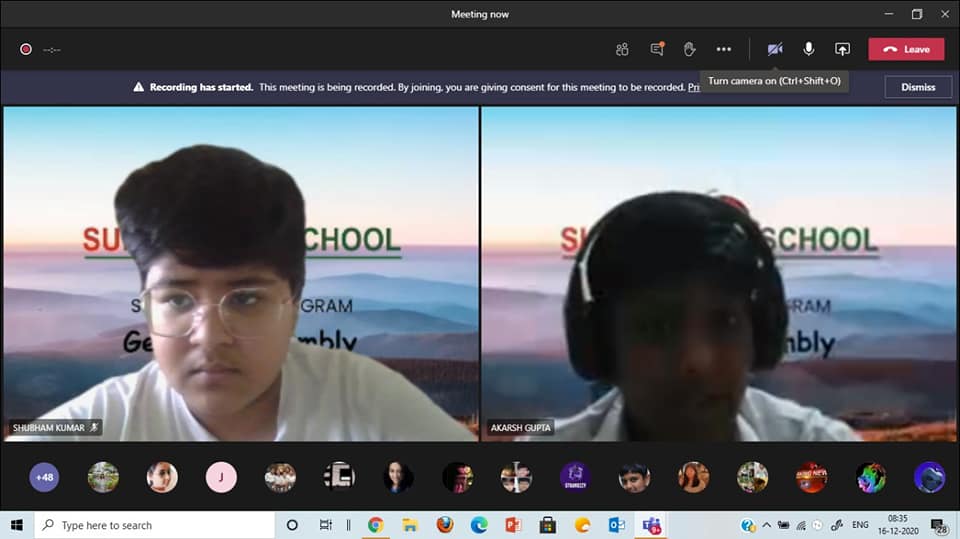Select the dark blue participant avatar at end
The height and width of the screenshot is (539, 960).
[929, 477]
